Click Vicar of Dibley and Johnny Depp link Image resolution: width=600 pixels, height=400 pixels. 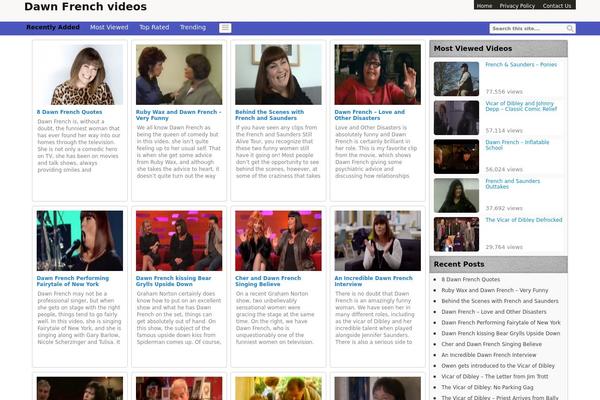coord(521,106)
